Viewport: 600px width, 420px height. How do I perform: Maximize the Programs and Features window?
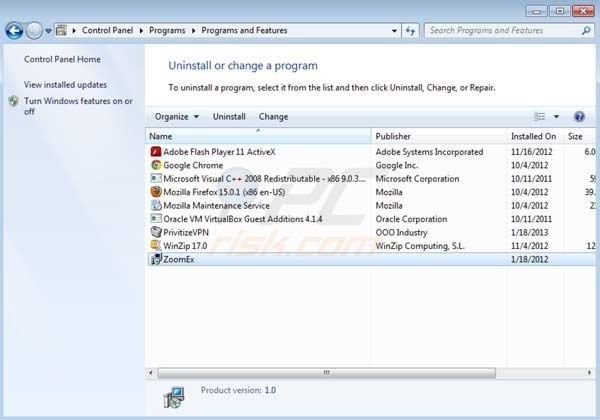(x=560, y=11)
